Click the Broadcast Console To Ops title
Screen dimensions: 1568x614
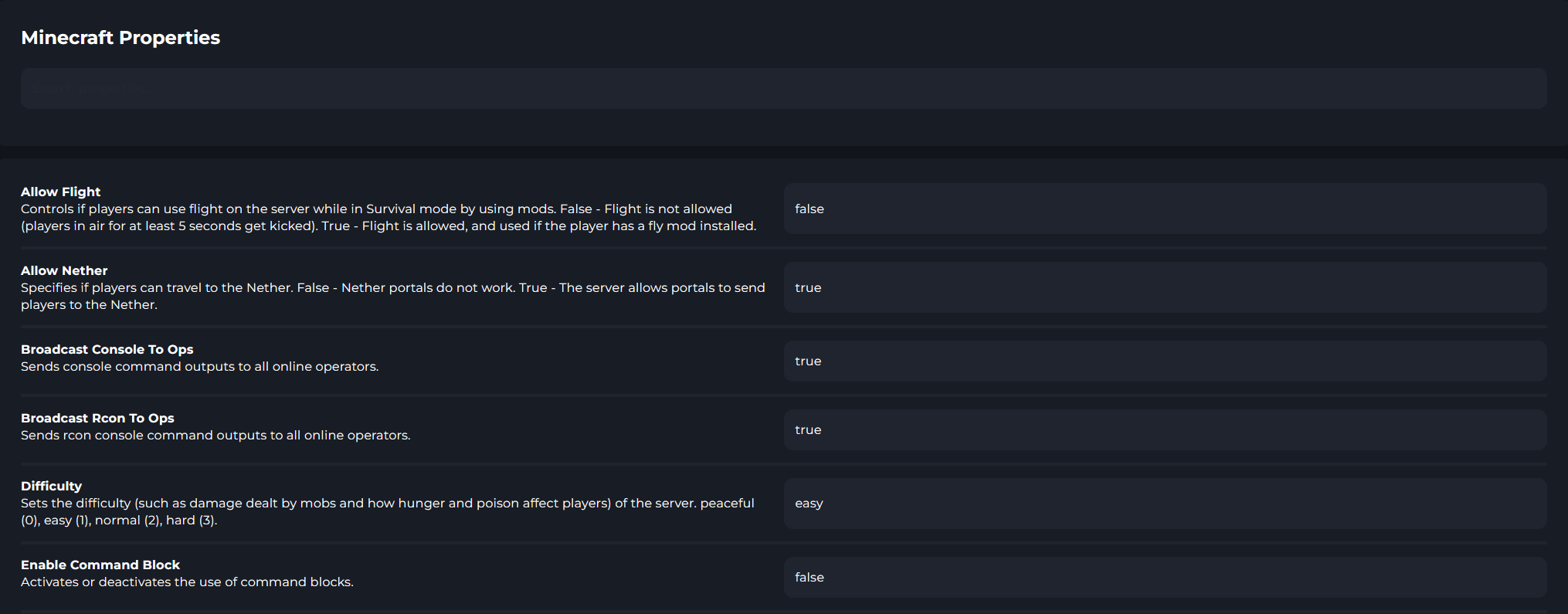tap(107, 349)
